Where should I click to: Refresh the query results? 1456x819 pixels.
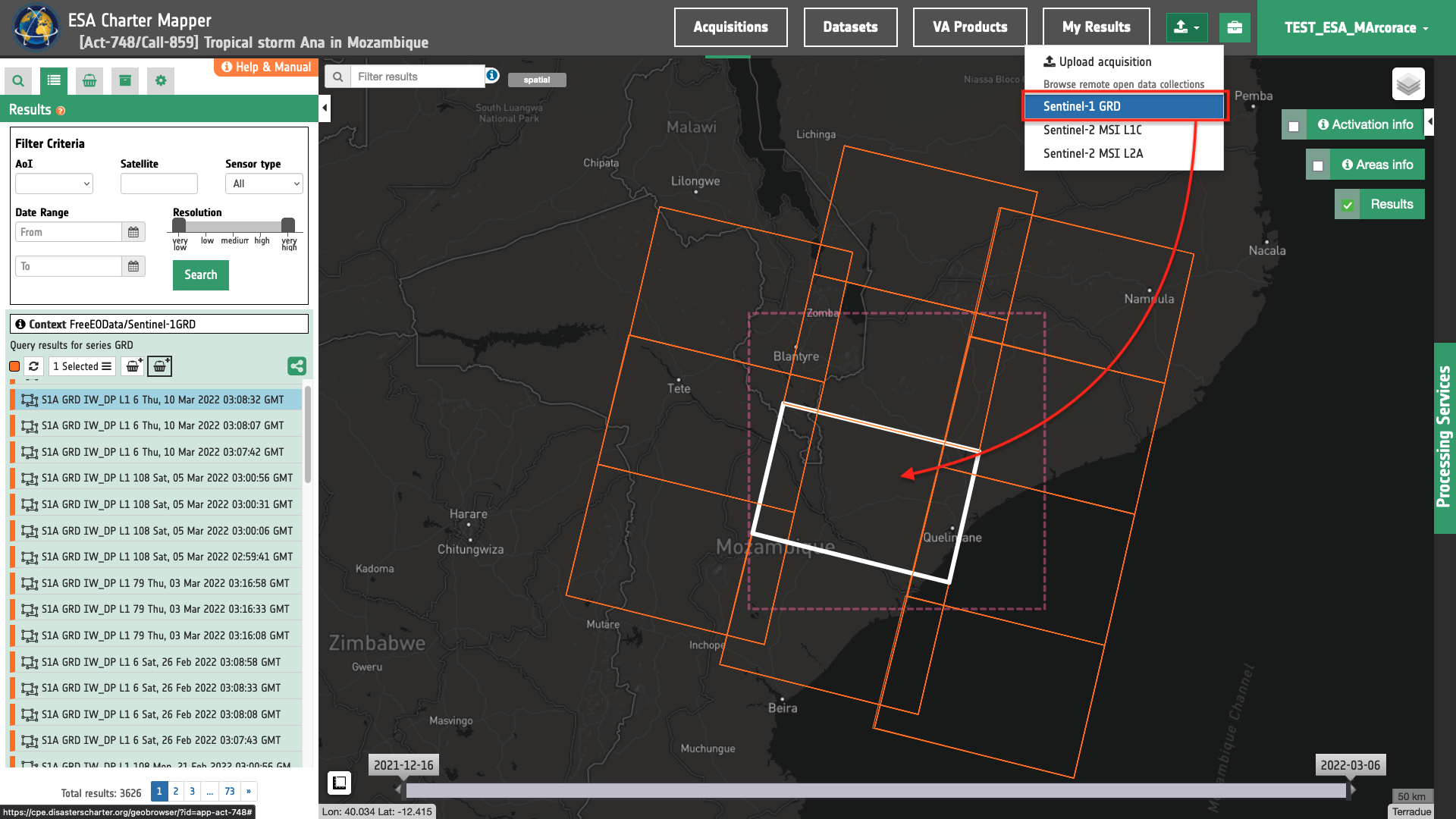coord(33,366)
